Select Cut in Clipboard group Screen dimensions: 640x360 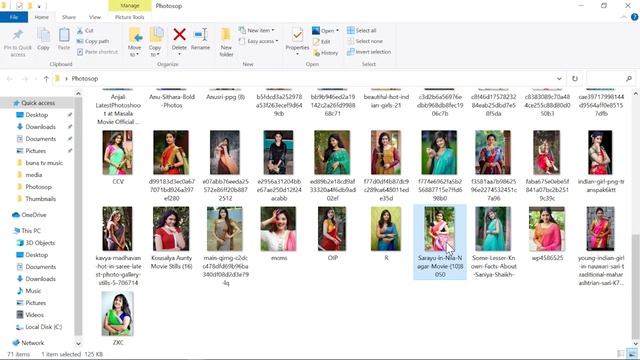[85, 31]
